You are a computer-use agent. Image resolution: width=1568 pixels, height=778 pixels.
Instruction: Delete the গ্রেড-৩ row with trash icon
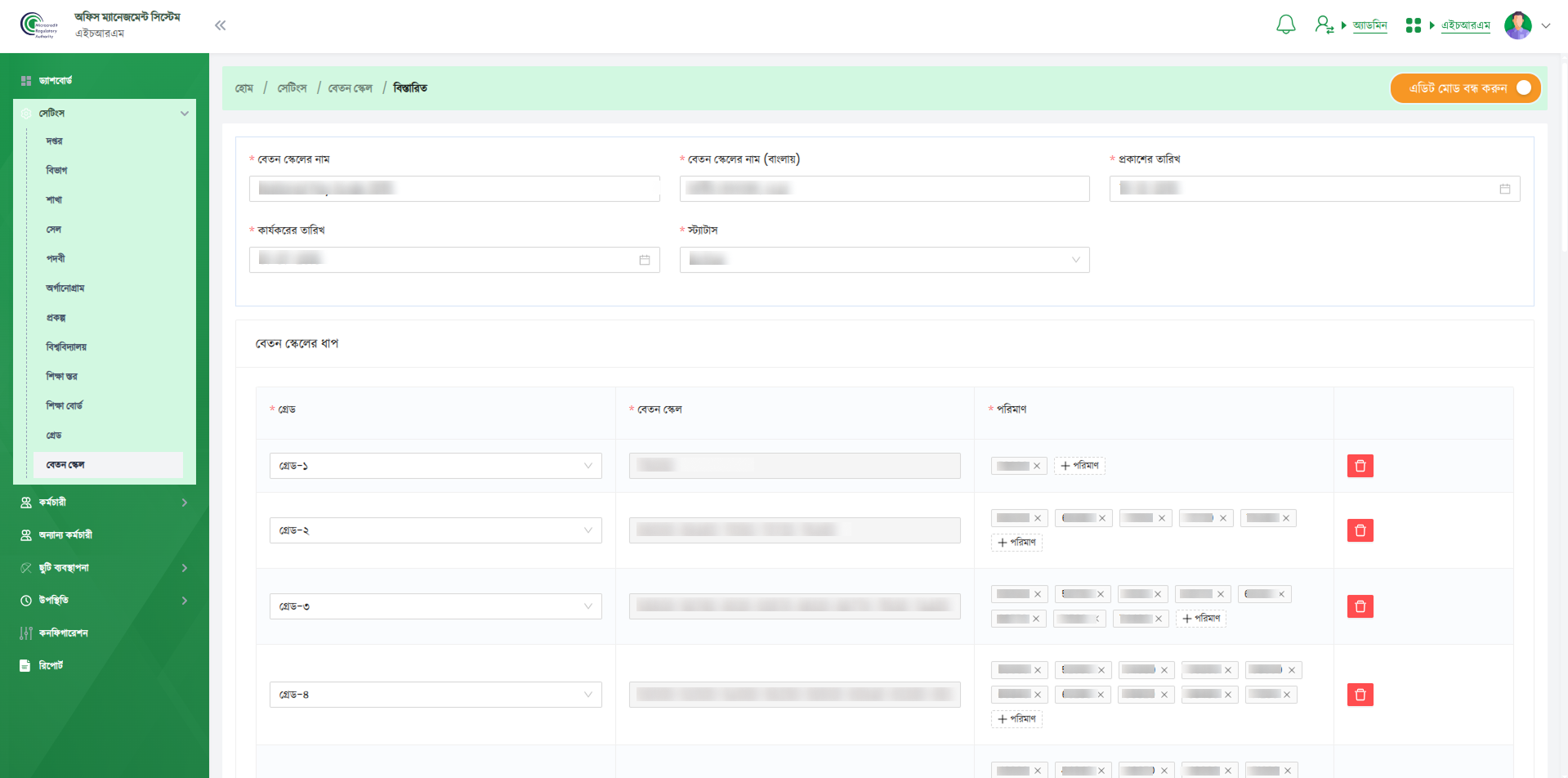(x=1360, y=606)
